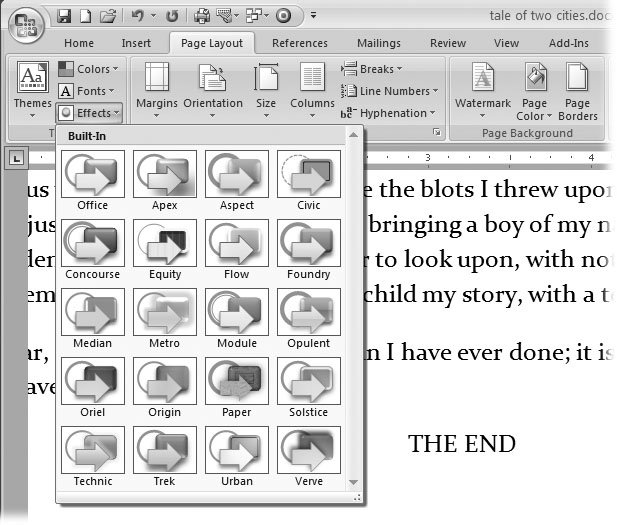Screen dimensions: 617x525
Task: Apply the Opulent theme effect
Action: [309, 318]
